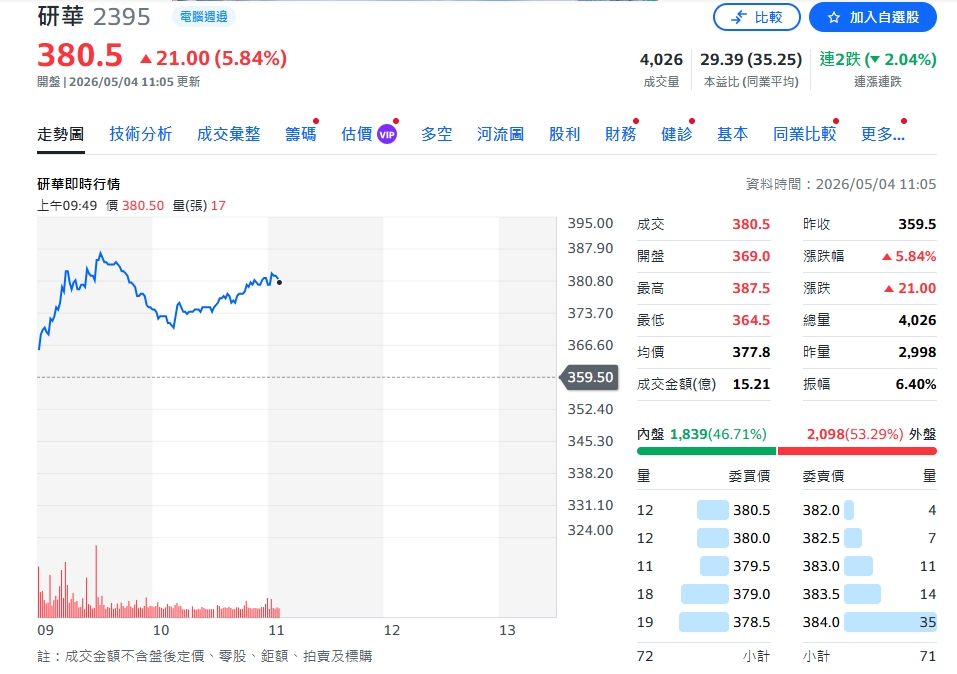
Task: Click the ask price 382.5
Action: 821,538
